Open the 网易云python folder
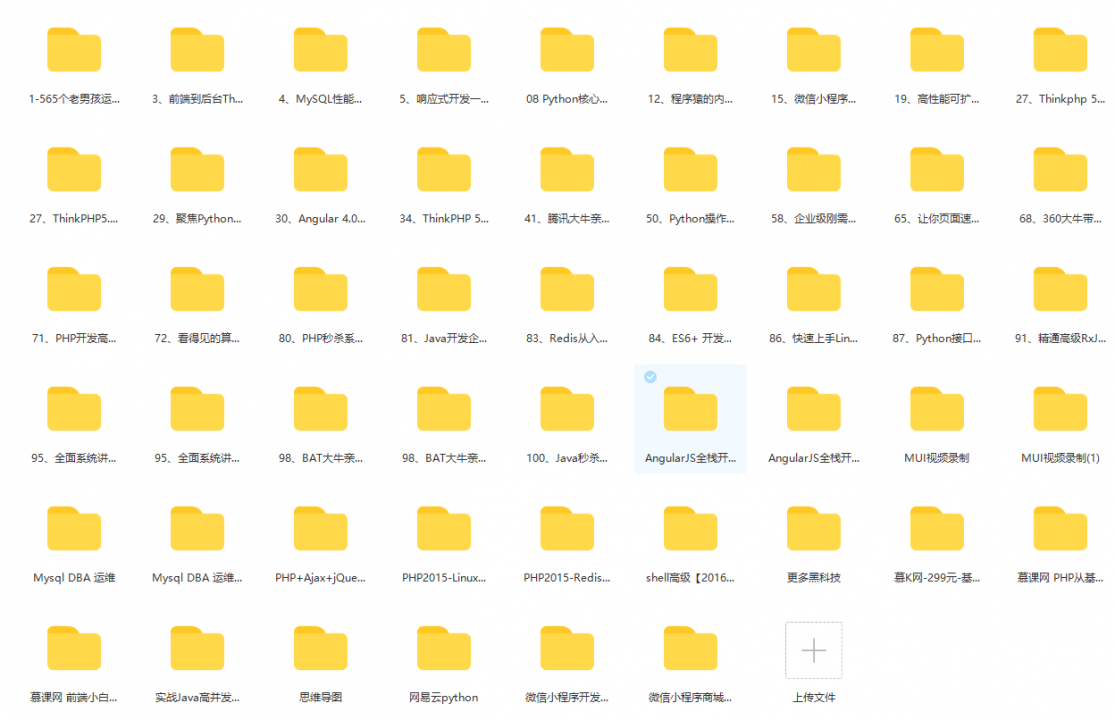The width and height of the screenshot is (1115, 720). tap(444, 648)
